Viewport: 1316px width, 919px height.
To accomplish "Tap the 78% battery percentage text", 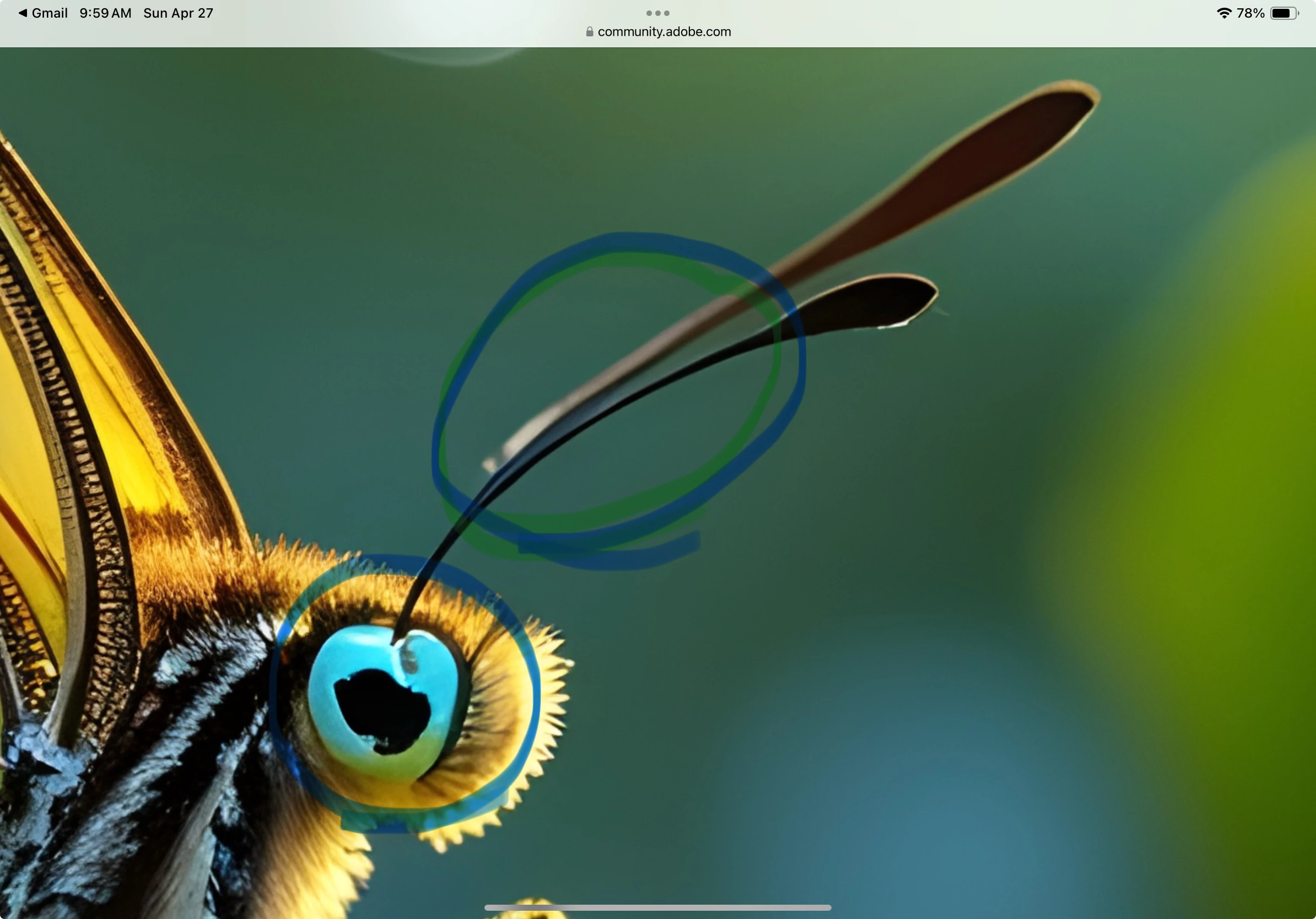I will point(1250,13).
